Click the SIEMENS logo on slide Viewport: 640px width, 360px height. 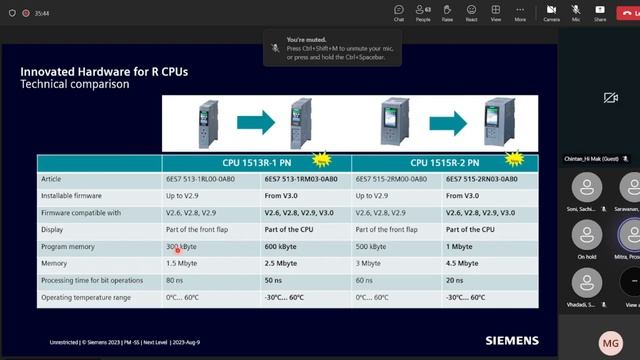[x=512, y=340]
